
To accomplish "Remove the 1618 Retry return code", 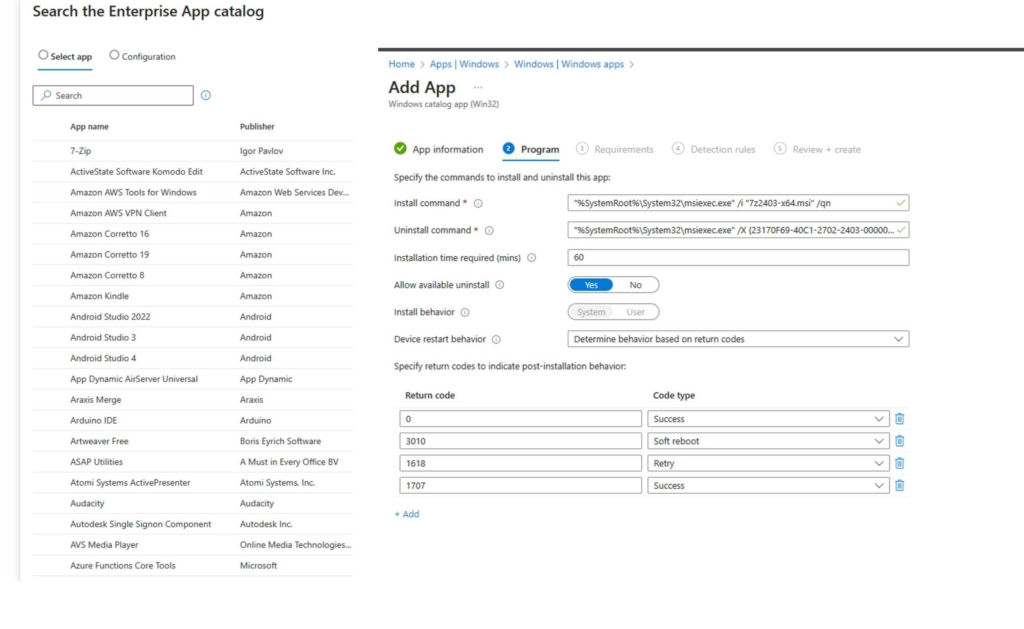I will (899, 463).
